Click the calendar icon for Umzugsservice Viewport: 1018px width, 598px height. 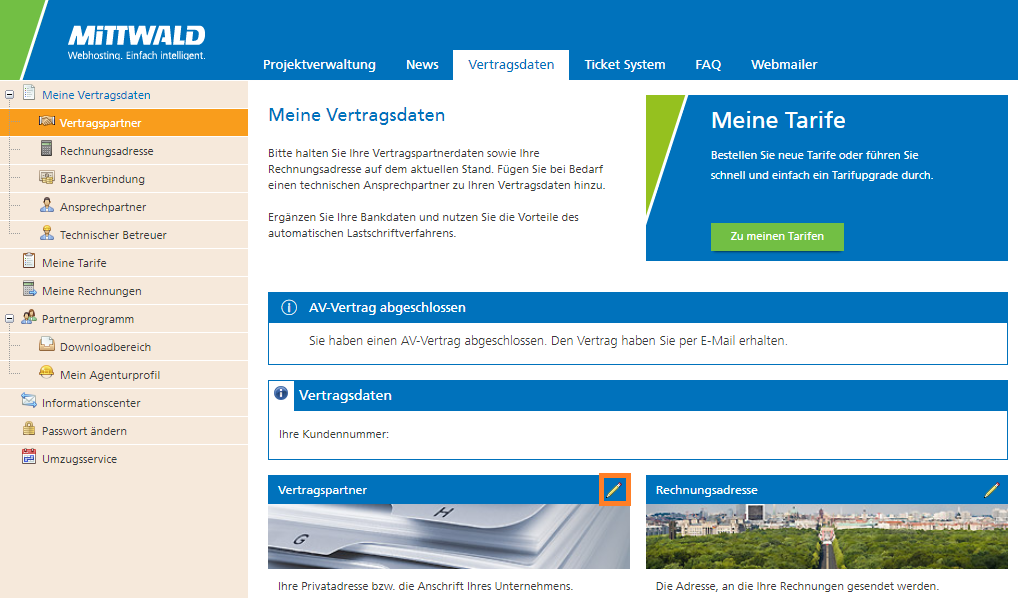pyautogui.click(x=29, y=456)
